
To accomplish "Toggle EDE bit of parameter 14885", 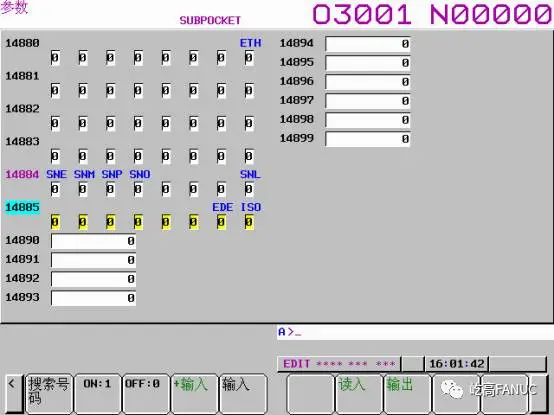I will tap(222, 222).
